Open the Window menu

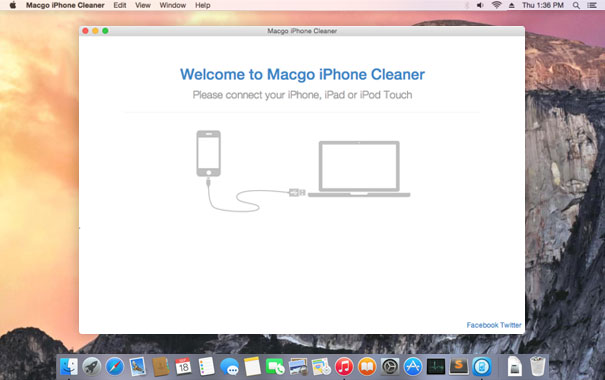pyautogui.click(x=172, y=5)
